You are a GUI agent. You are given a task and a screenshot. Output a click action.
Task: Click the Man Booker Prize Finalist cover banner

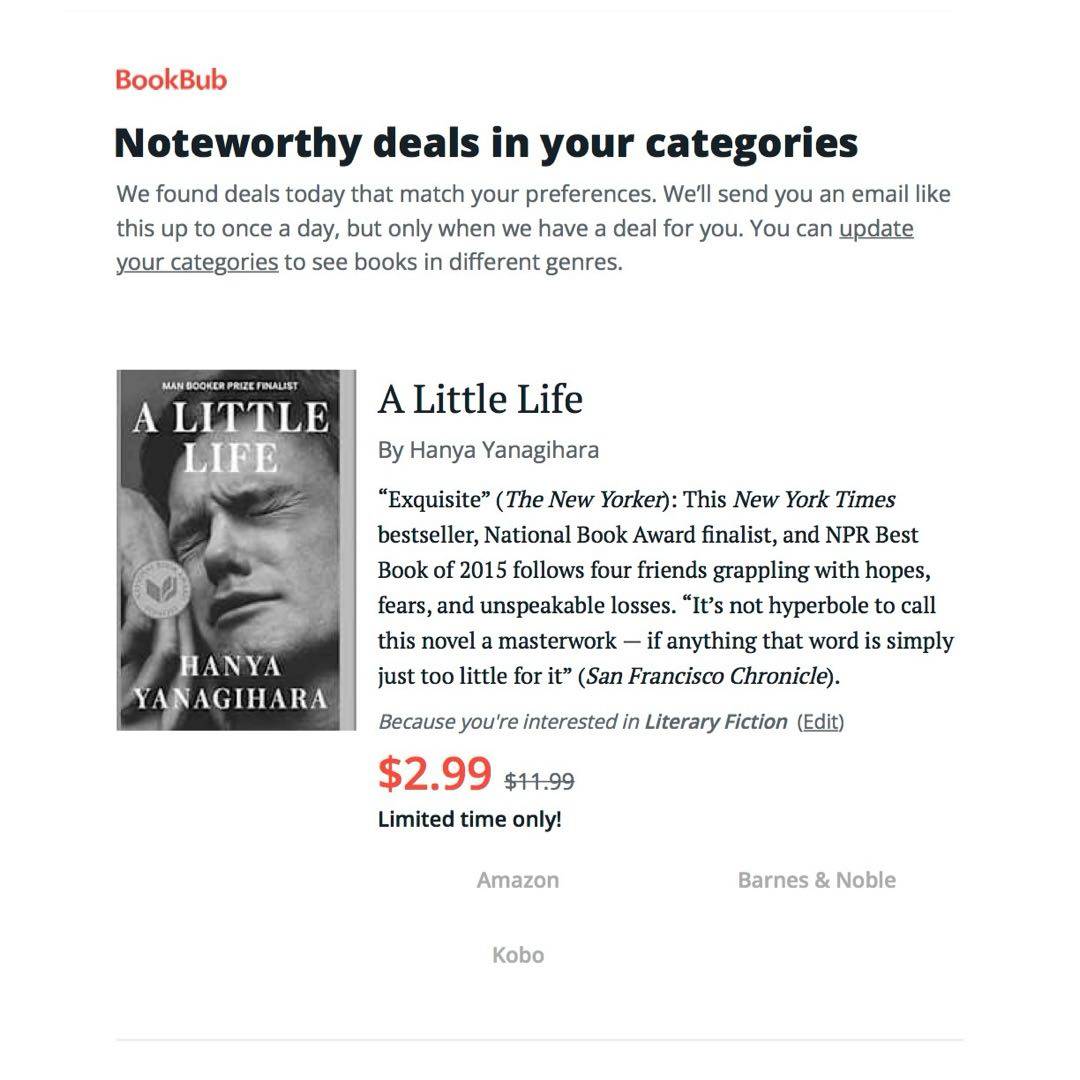tap(229, 385)
